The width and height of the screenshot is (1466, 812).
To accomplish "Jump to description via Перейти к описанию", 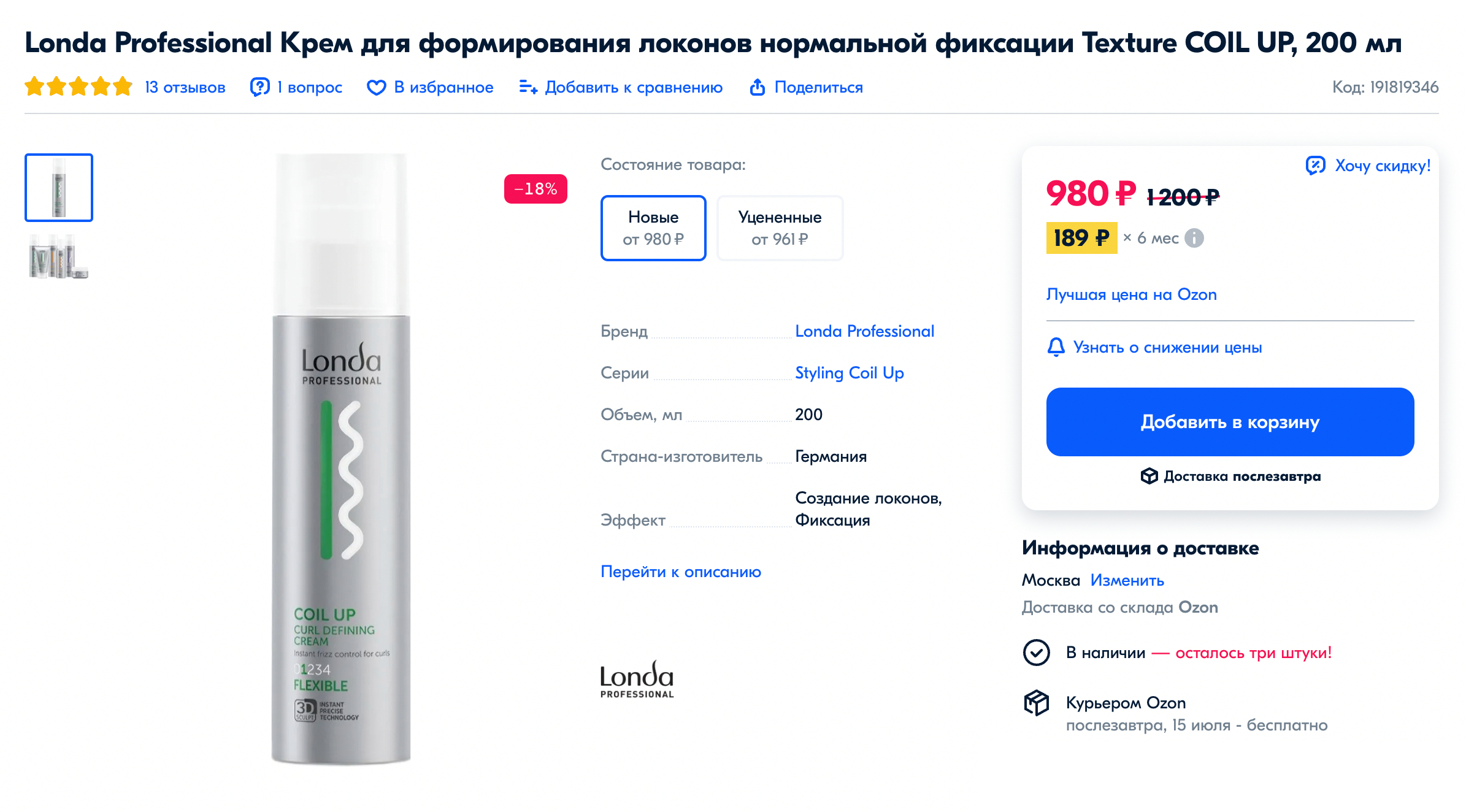I will tap(680, 572).
